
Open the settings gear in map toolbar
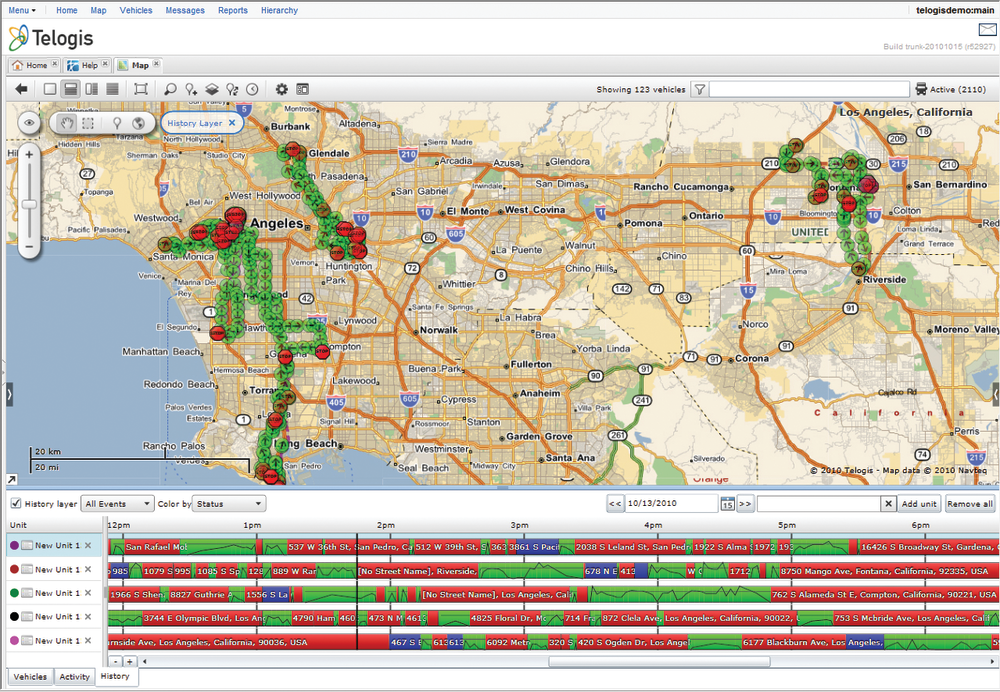click(282, 89)
